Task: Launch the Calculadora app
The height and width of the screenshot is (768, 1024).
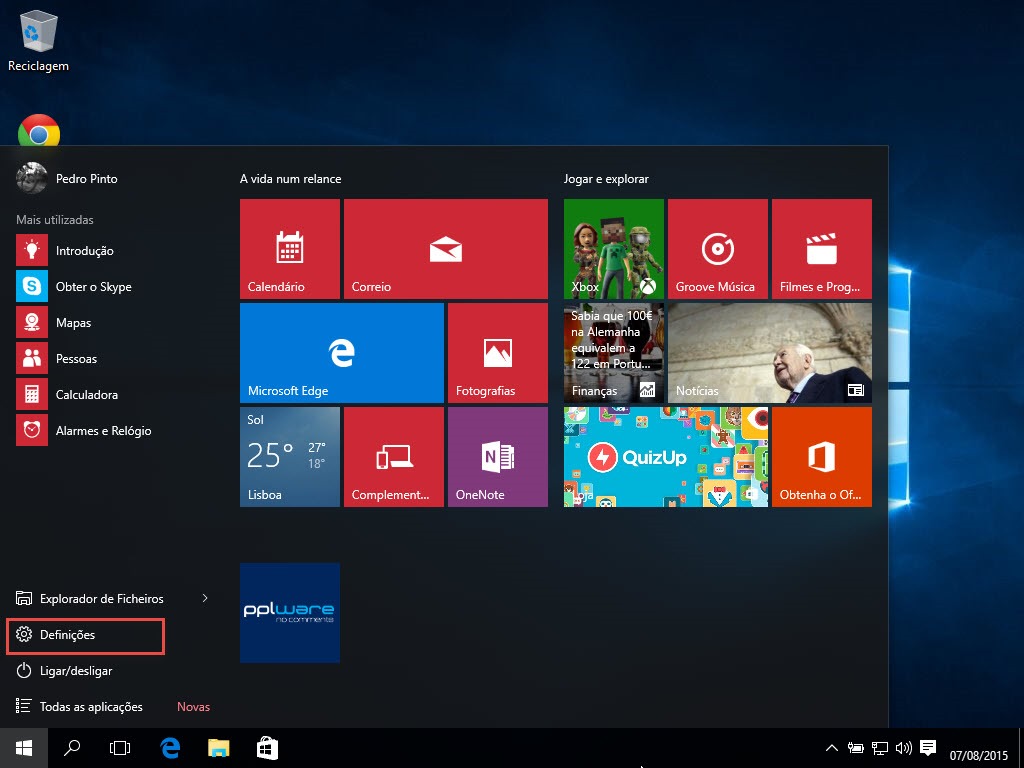Action: coord(78,394)
